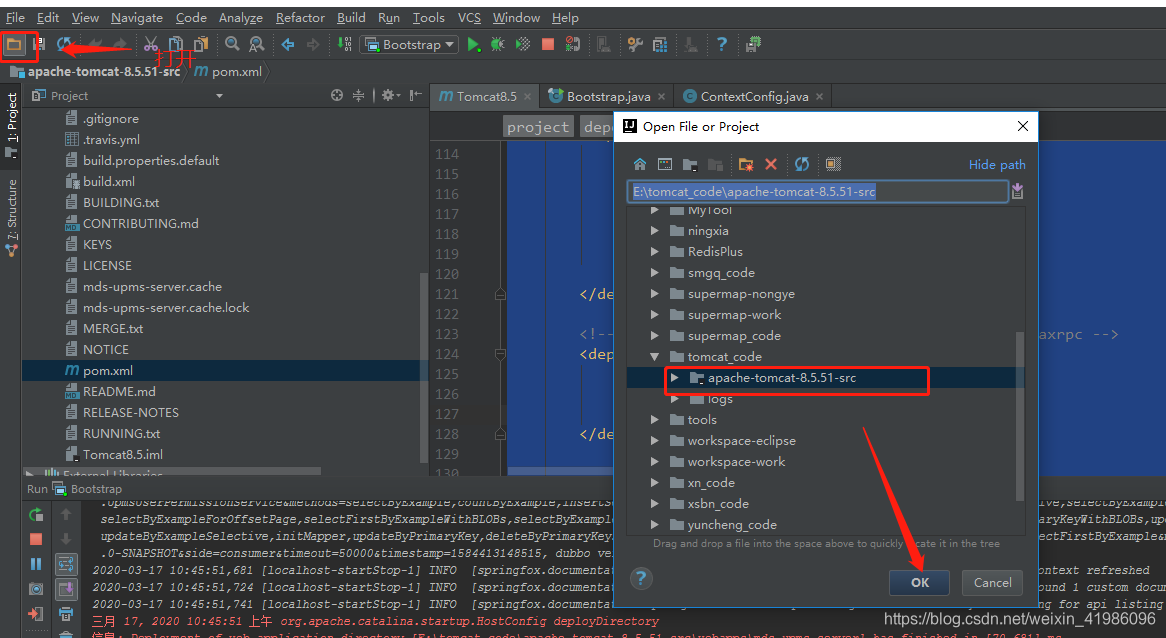The width and height of the screenshot is (1166, 638).
Task: Click the Back navigation arrow
Action: [x=288, y=45]
